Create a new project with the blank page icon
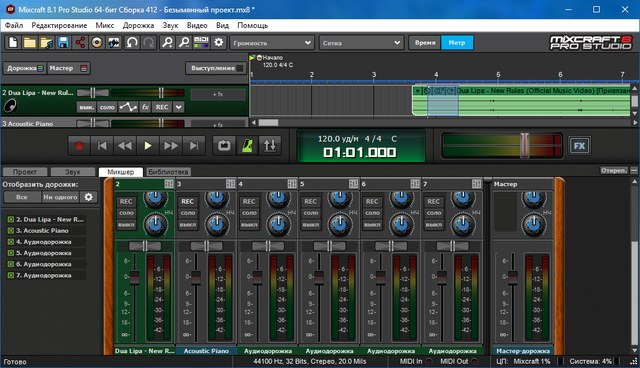 [x=13, y=42]
